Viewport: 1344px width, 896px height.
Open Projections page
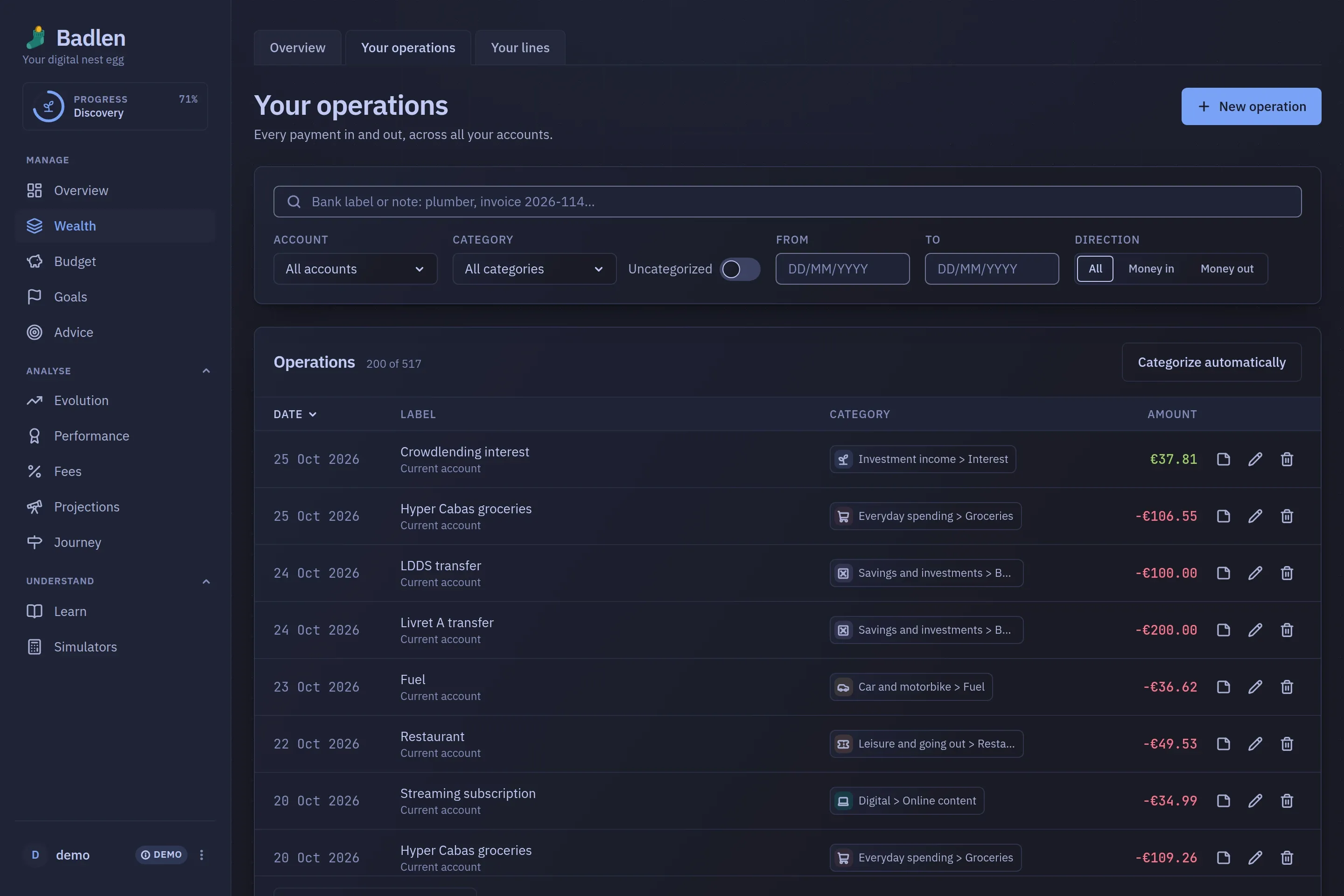tap(115, 507)
